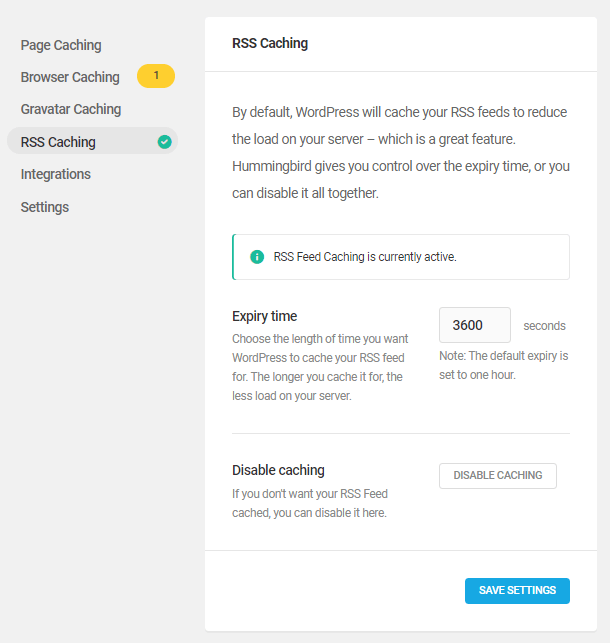Open the Browser Caching section
Image resolution: width=610 pixels, height=643 pixels.
coord(70,77)
